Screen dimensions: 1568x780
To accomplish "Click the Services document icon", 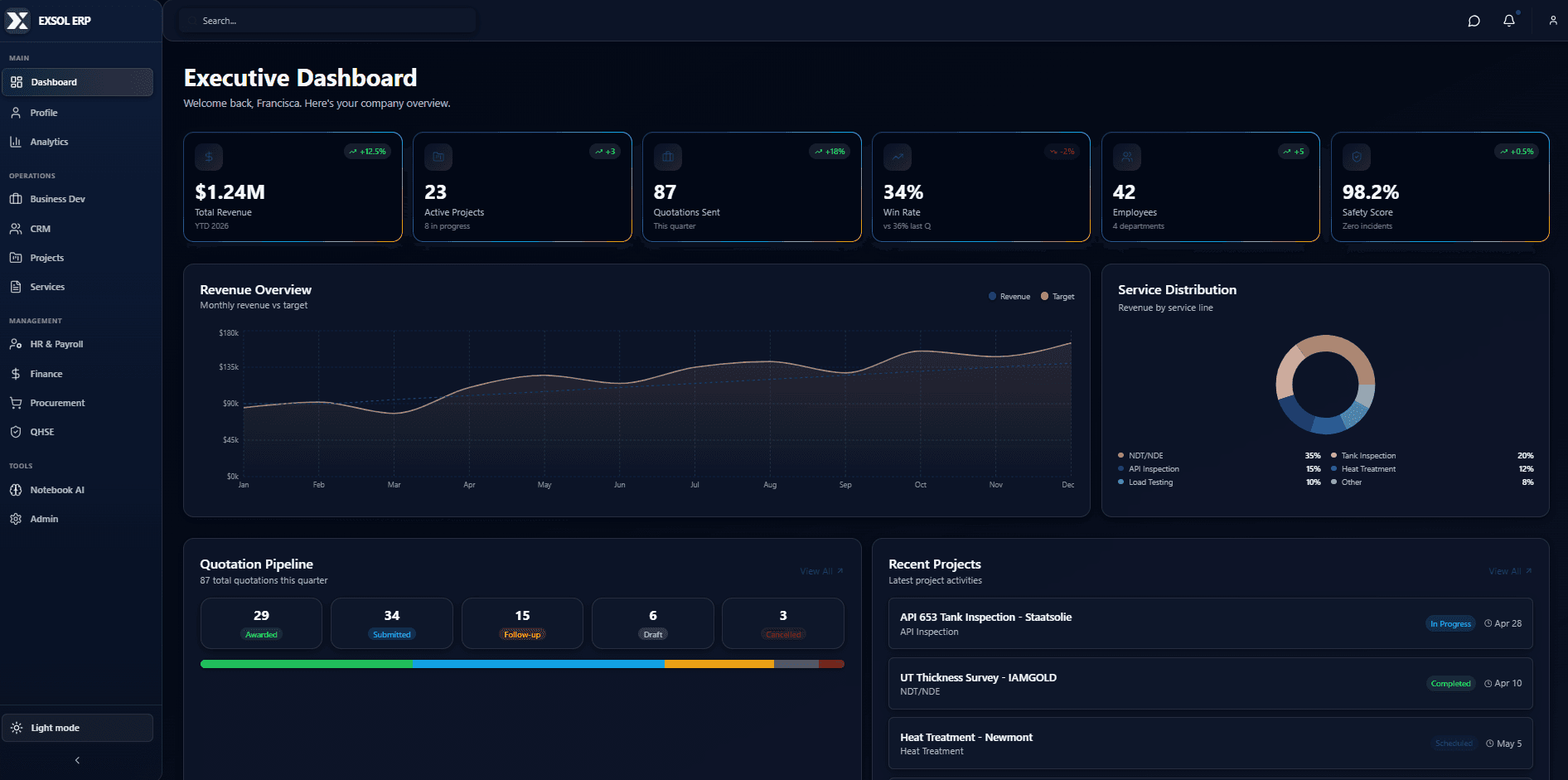I will [16, 287].
